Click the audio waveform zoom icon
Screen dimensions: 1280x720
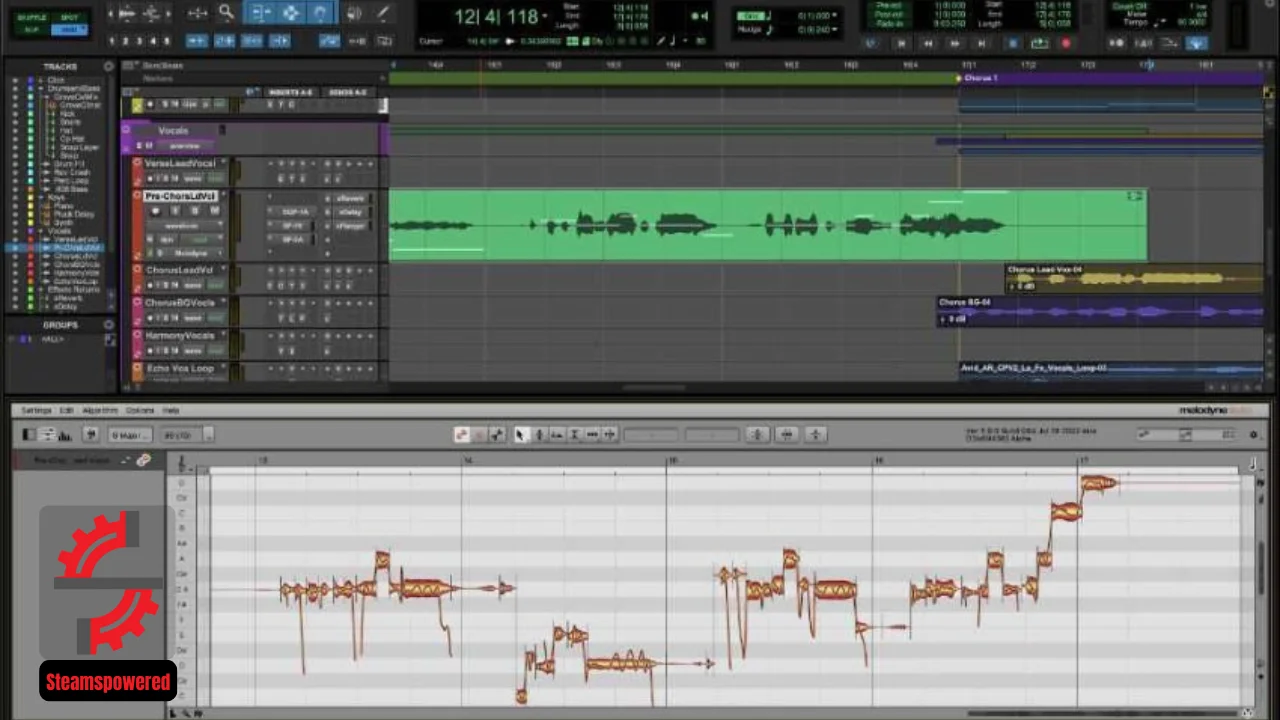127,13
